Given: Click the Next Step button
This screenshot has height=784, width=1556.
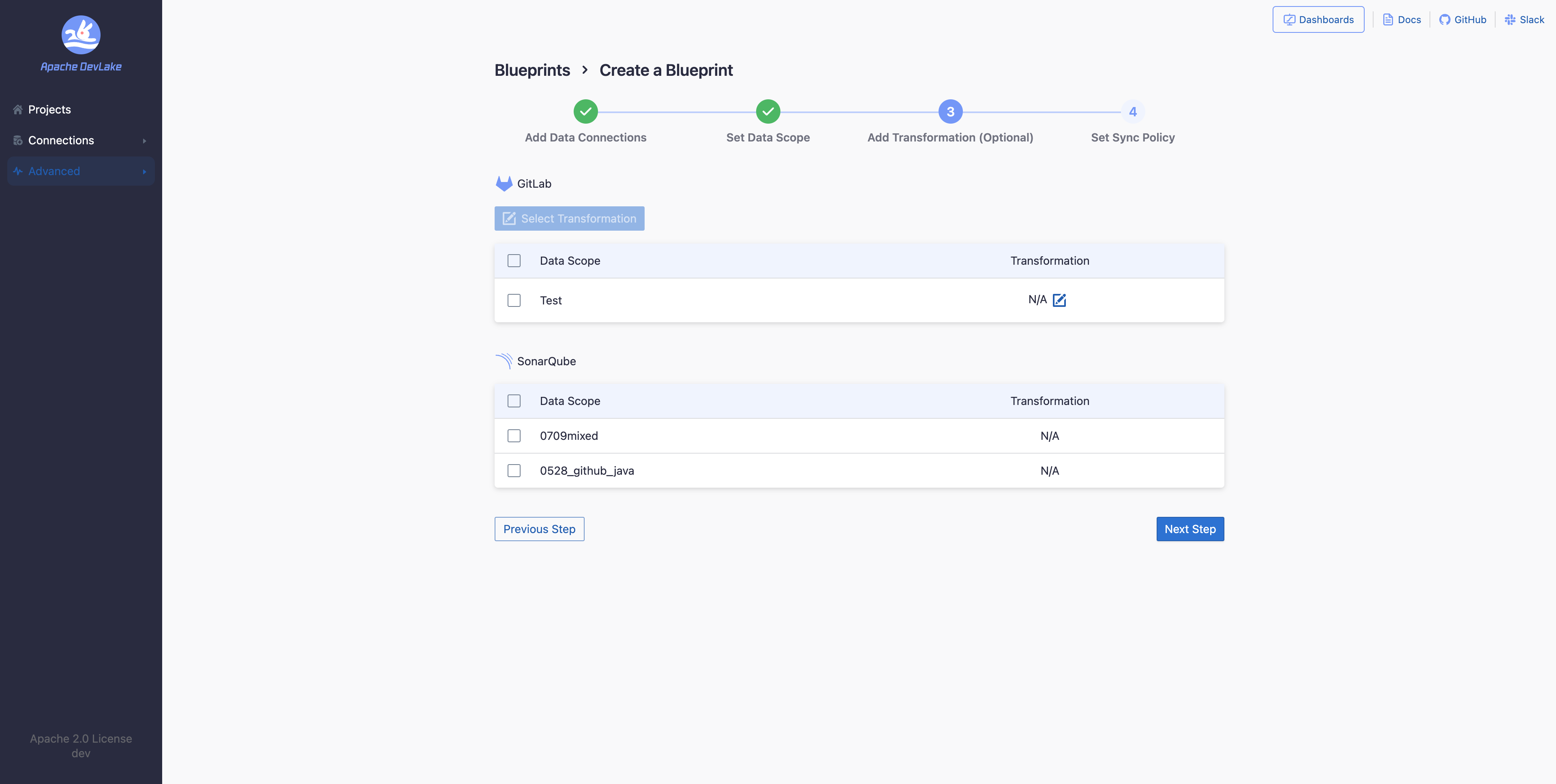Looking at the screenshot, I should pyautogui.click(x=1190, y=529).
